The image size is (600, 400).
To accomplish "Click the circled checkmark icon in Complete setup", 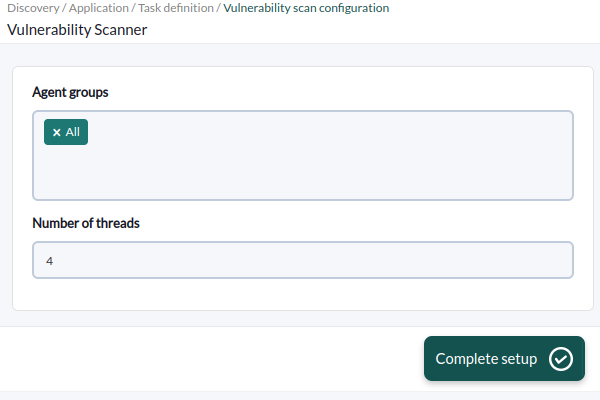I will (x=561, y=359).
